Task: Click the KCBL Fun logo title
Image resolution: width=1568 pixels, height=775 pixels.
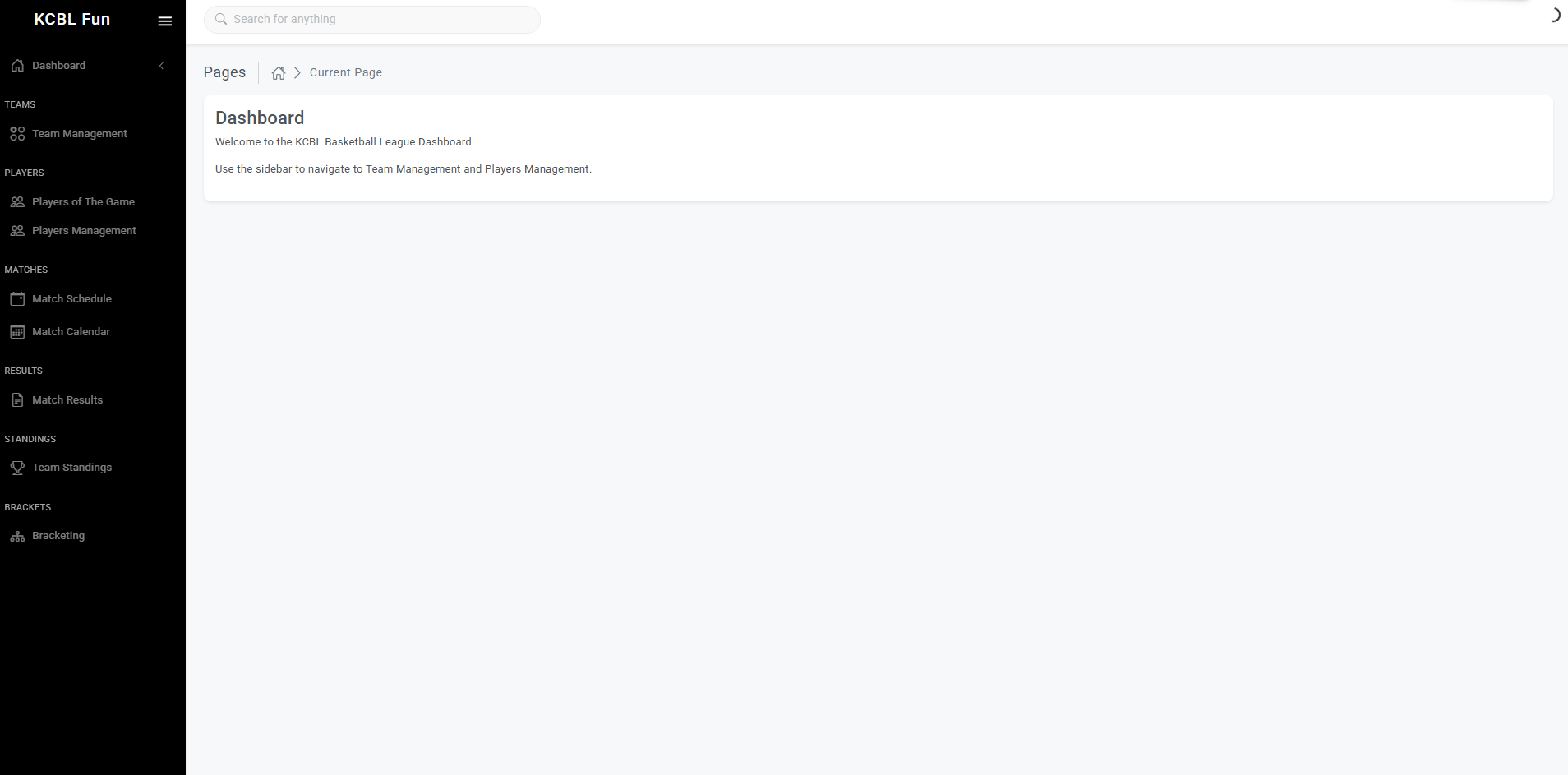Action: coord(72,20)
